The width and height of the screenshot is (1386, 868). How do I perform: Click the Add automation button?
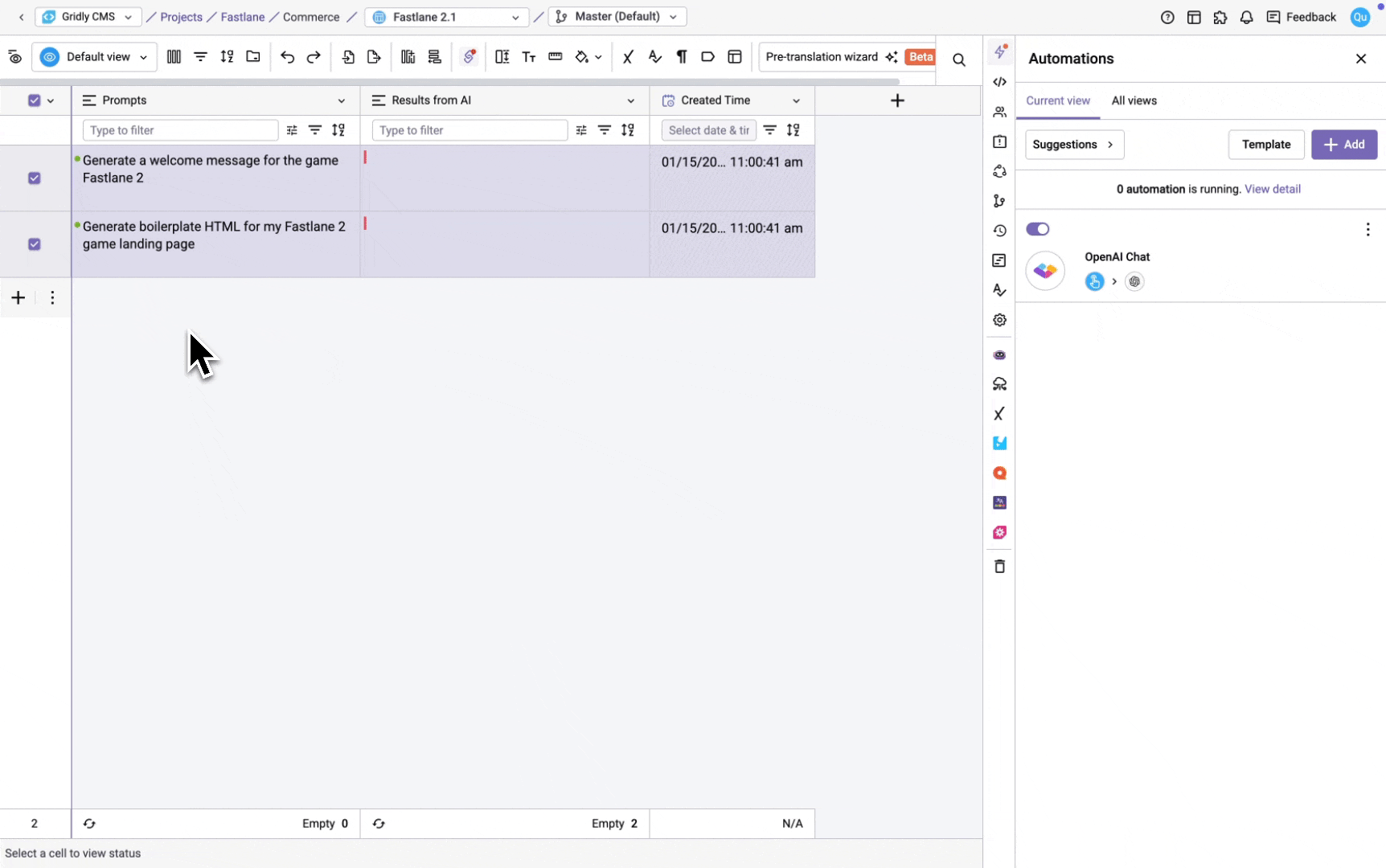pyautogui.click(x=1343, y=145)
